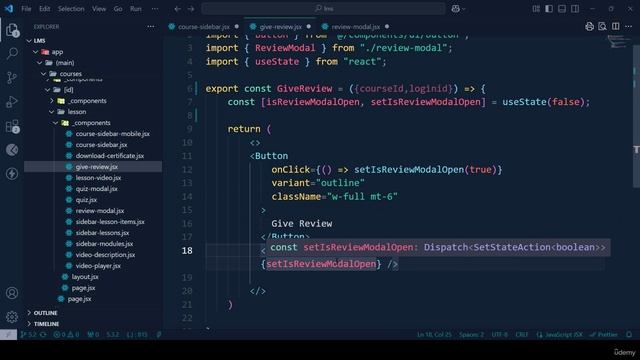Open the Search view in activity bar
The image size is (640, 360).
click(x=12, y=53)
